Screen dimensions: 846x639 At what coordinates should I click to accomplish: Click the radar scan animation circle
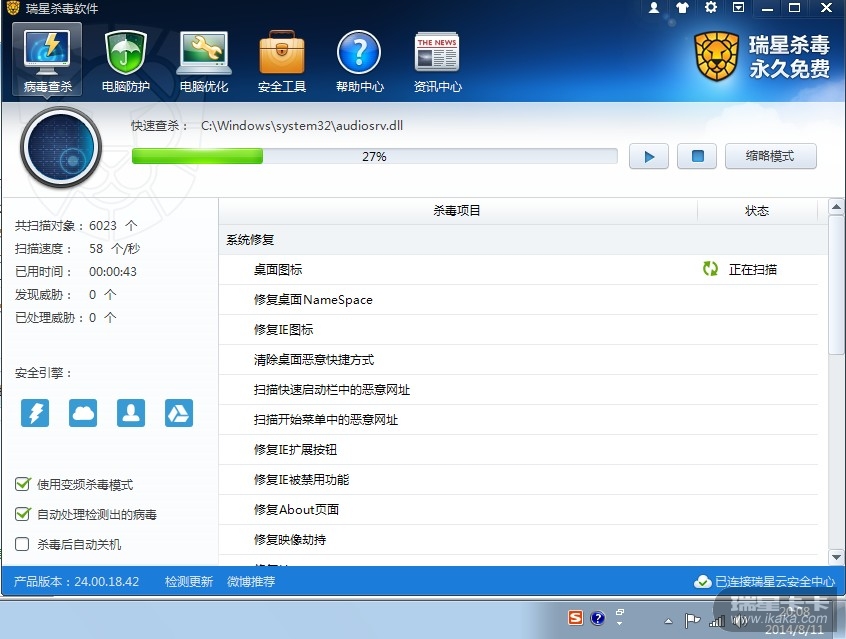[x=61, y=147]
